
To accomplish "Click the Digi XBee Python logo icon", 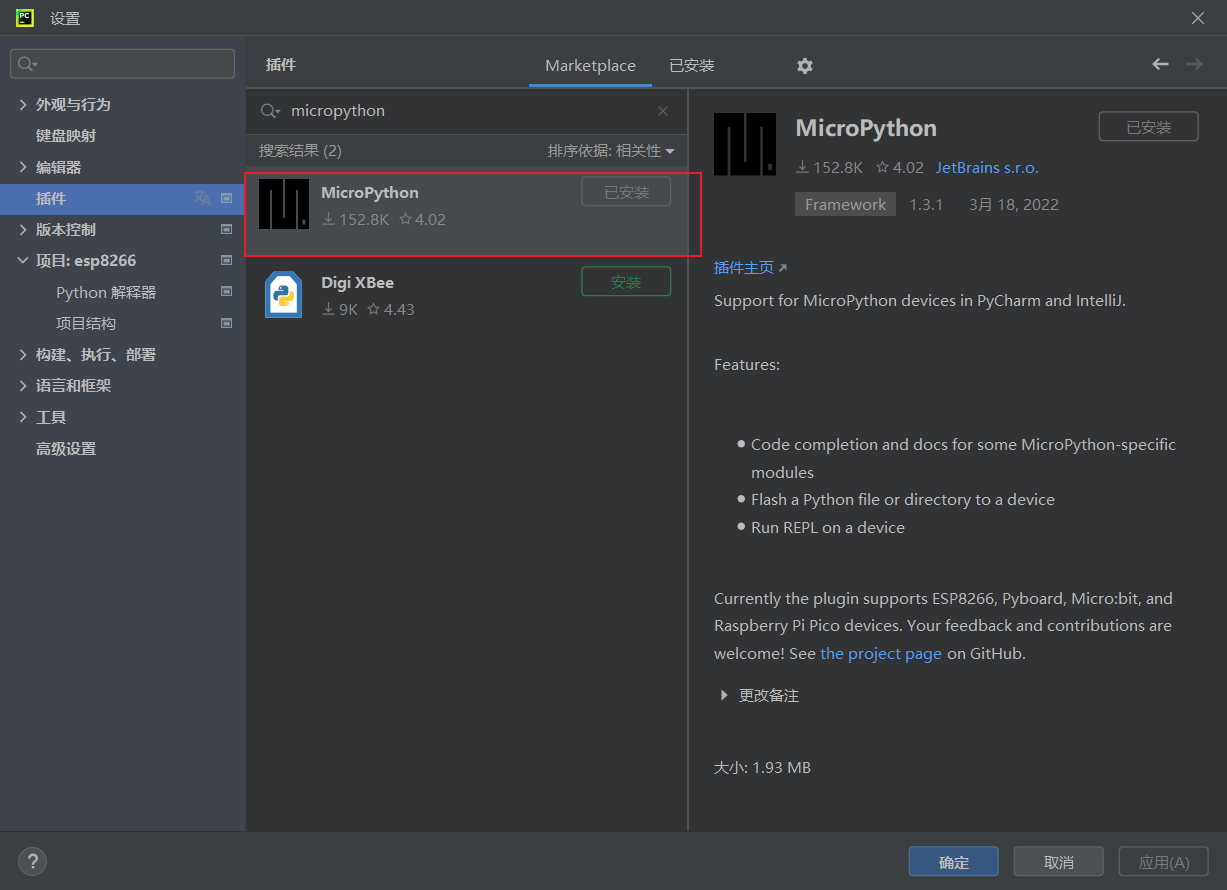I will coord(284,295).
